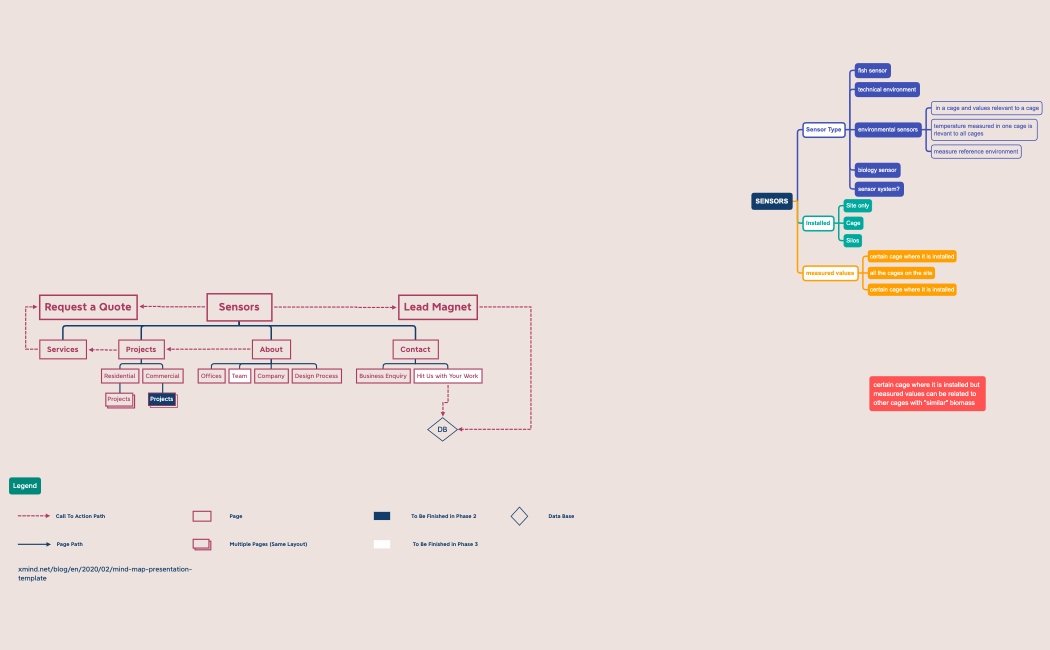Click the white Phase 3 swatch

pos(382,544)
